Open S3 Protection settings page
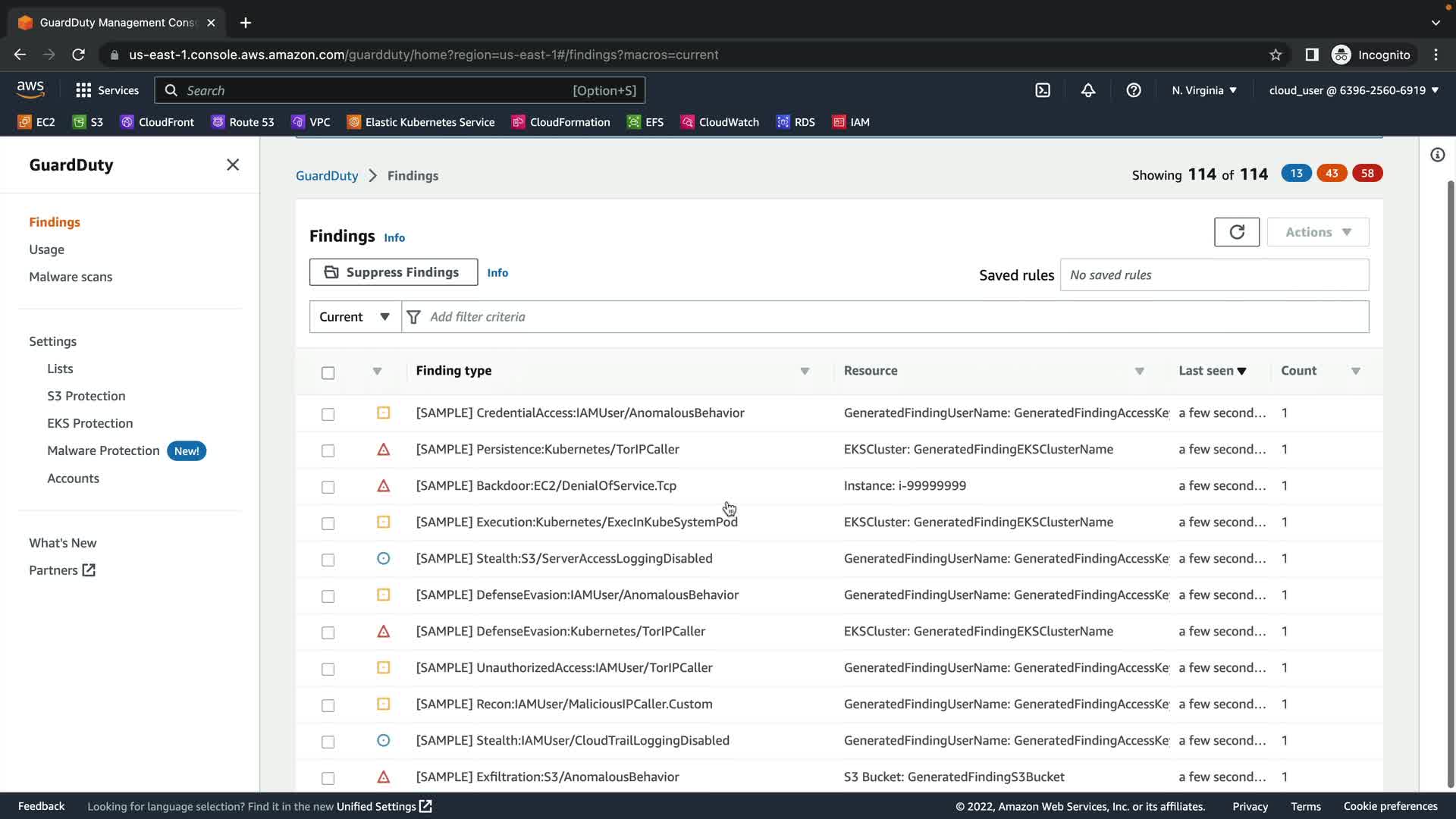Image resolution: width=1456 pixels, height=819 pixels. click(86, 396)
